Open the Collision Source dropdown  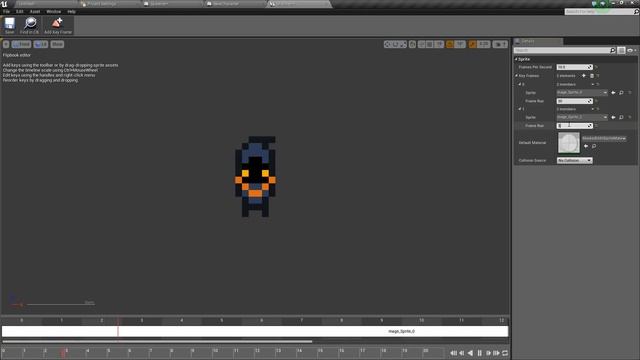coord(574,160)
